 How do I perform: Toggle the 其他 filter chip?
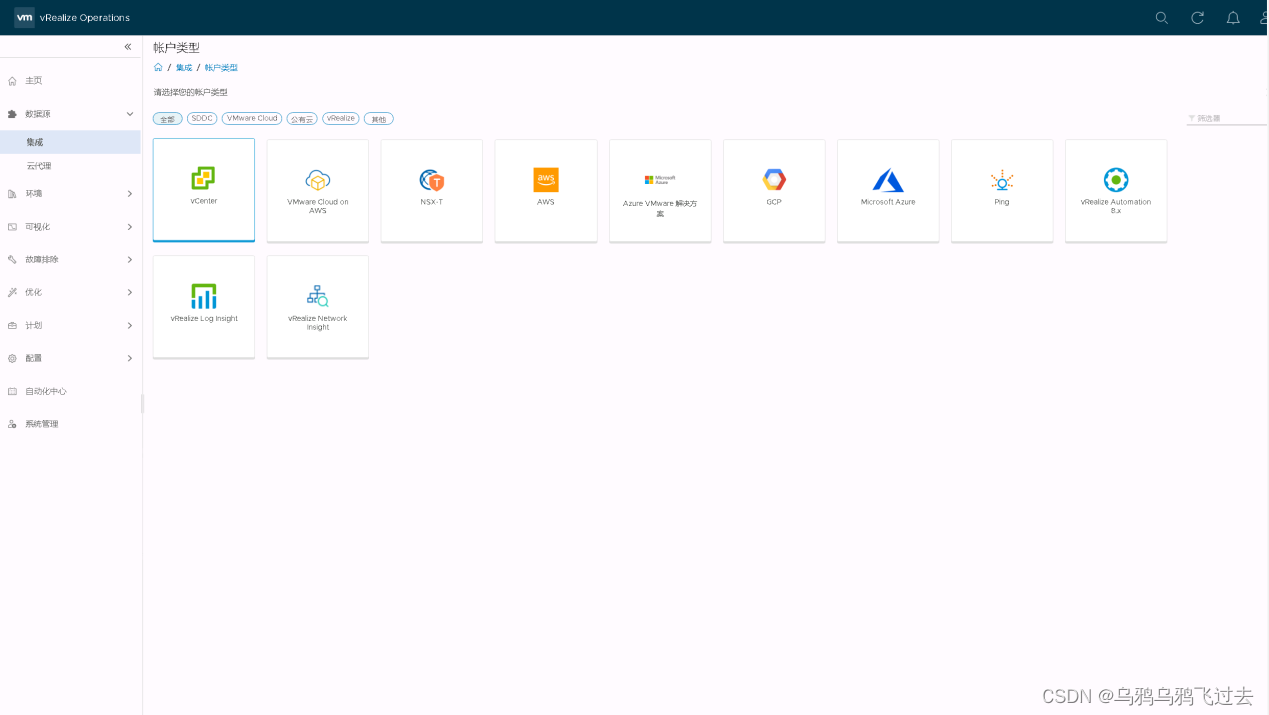pyautogui.click(x=379, y=119)
